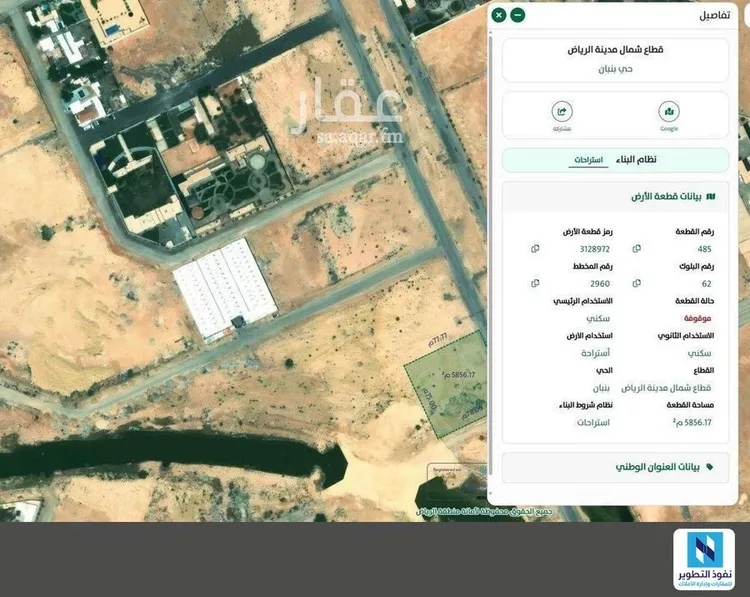This screenshot has height=597, width=750.
Task: Click the مشاركة share icon
Action: [x=562, y=111]
